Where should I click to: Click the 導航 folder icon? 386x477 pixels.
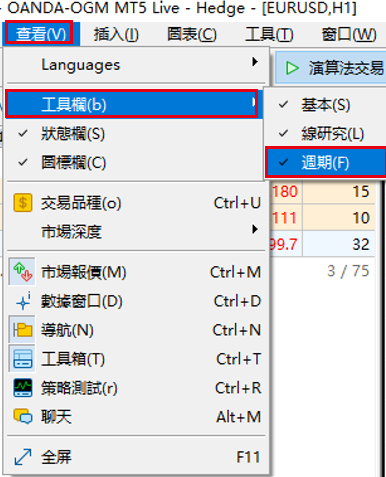click(x=22, y=330)
